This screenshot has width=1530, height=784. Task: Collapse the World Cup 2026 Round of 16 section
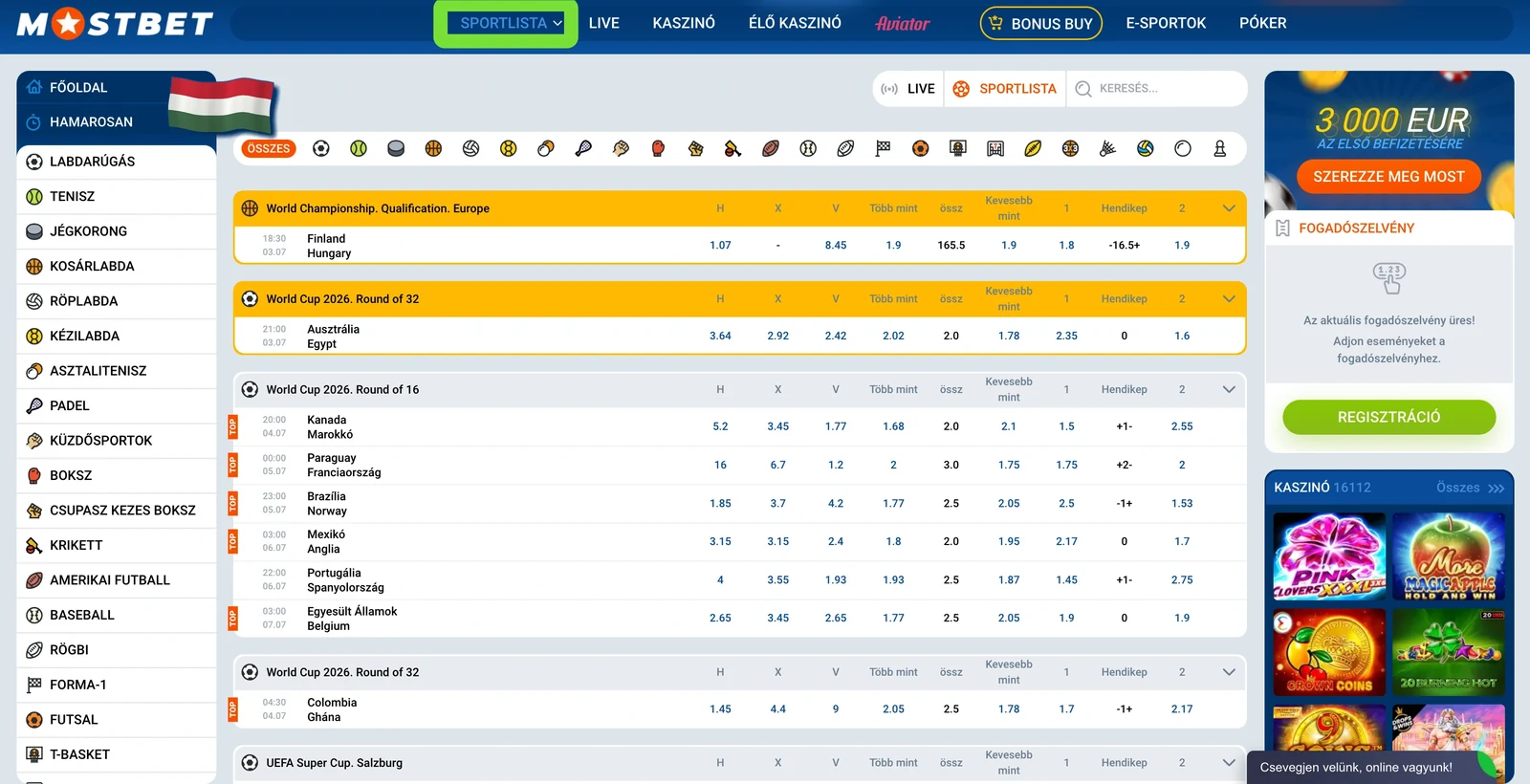pos(1229,389)
